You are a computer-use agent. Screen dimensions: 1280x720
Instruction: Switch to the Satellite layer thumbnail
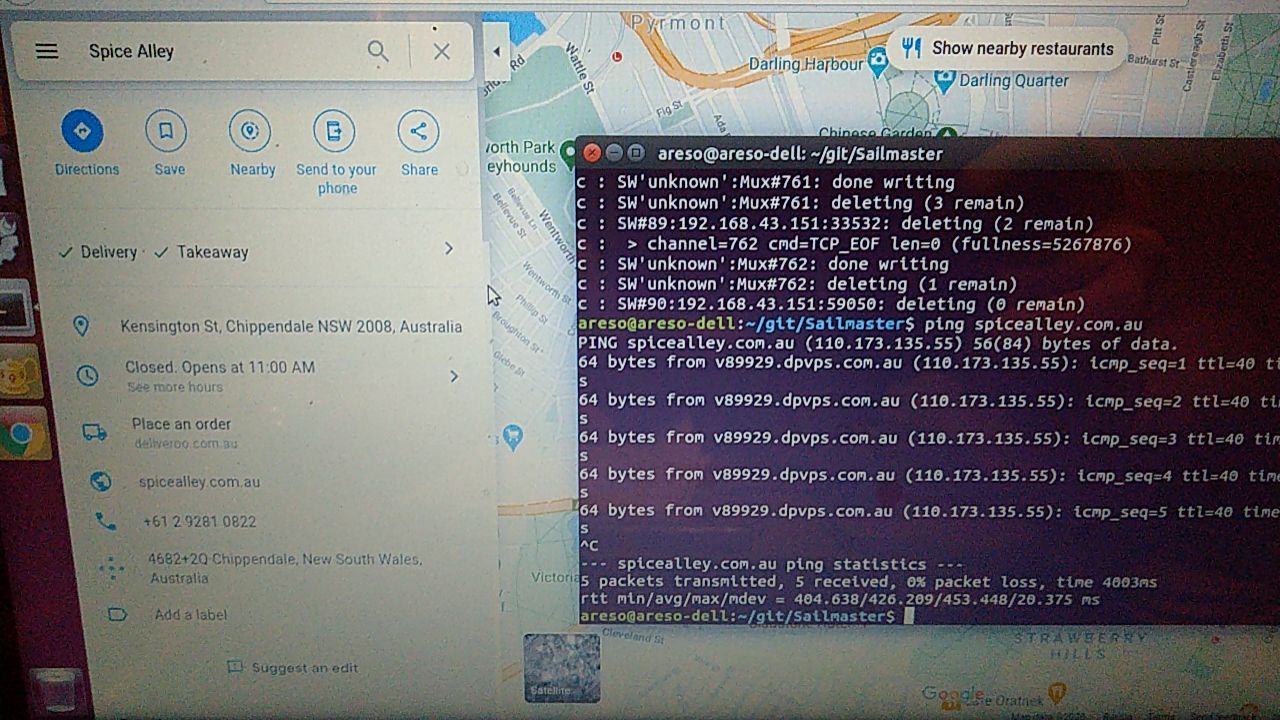(562, 667)
